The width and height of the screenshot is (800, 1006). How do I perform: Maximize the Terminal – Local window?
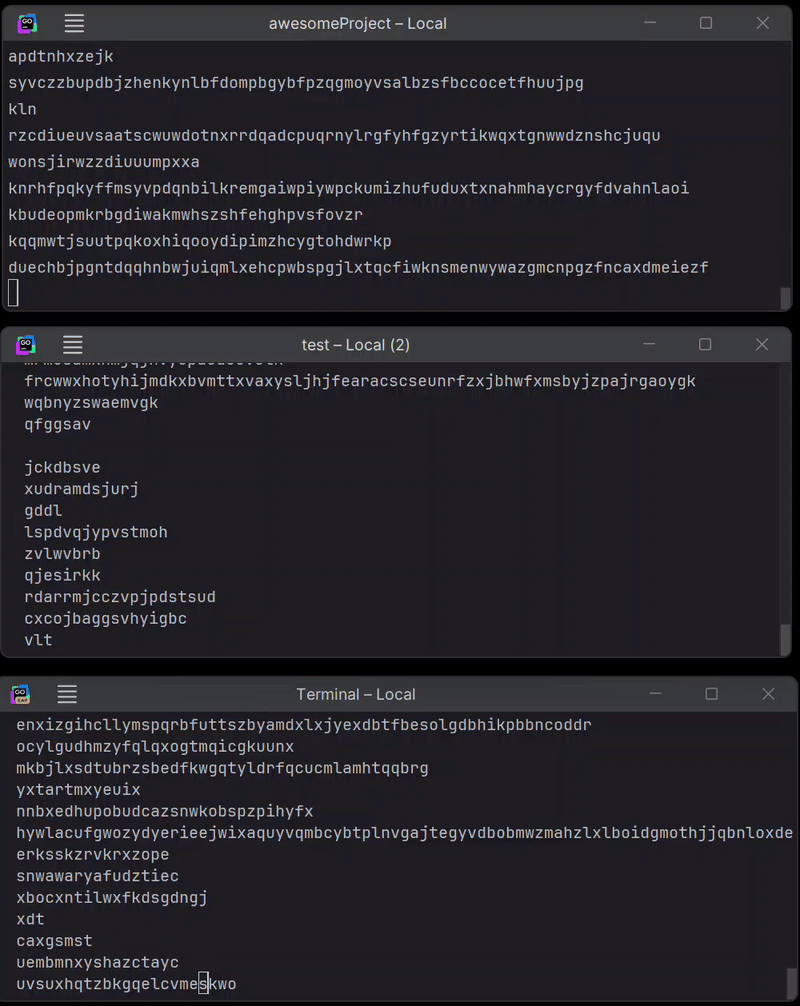[x=711, y=694]
